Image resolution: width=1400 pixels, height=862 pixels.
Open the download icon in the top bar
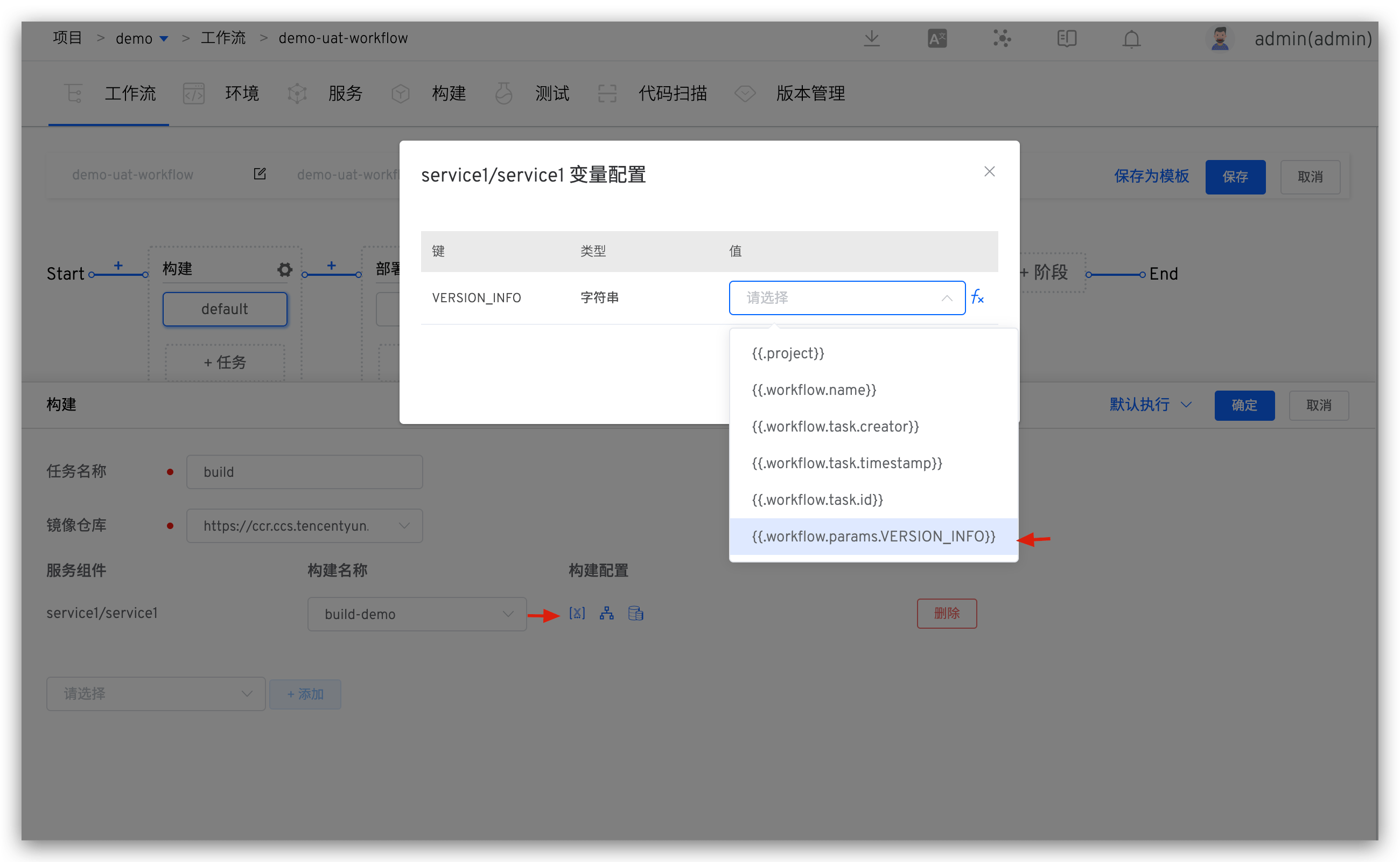871,38
